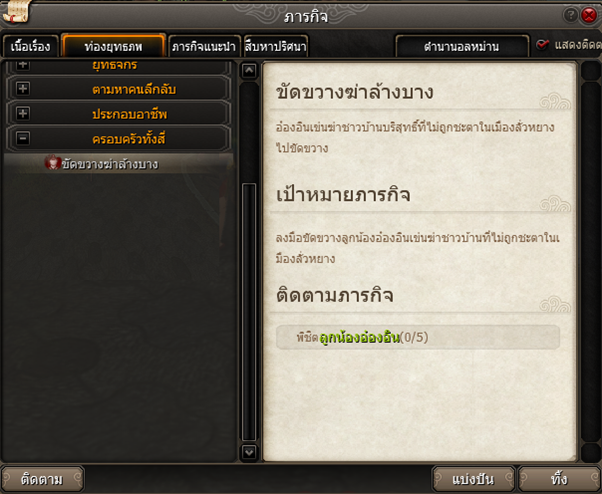Click the แบ่งปัน share button
The width and height of the screenshot is (602, 494).
(473, 479)
